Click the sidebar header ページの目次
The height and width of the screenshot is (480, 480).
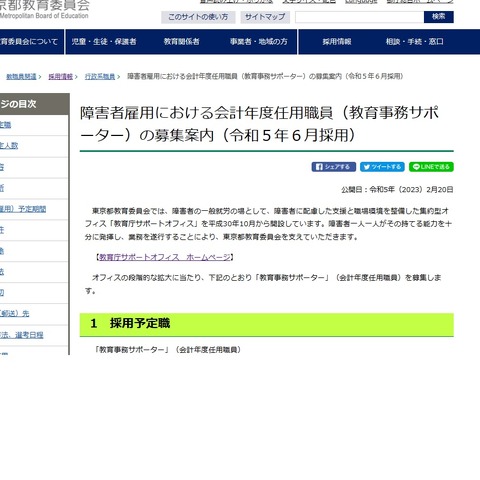click(x=34, y=104)
